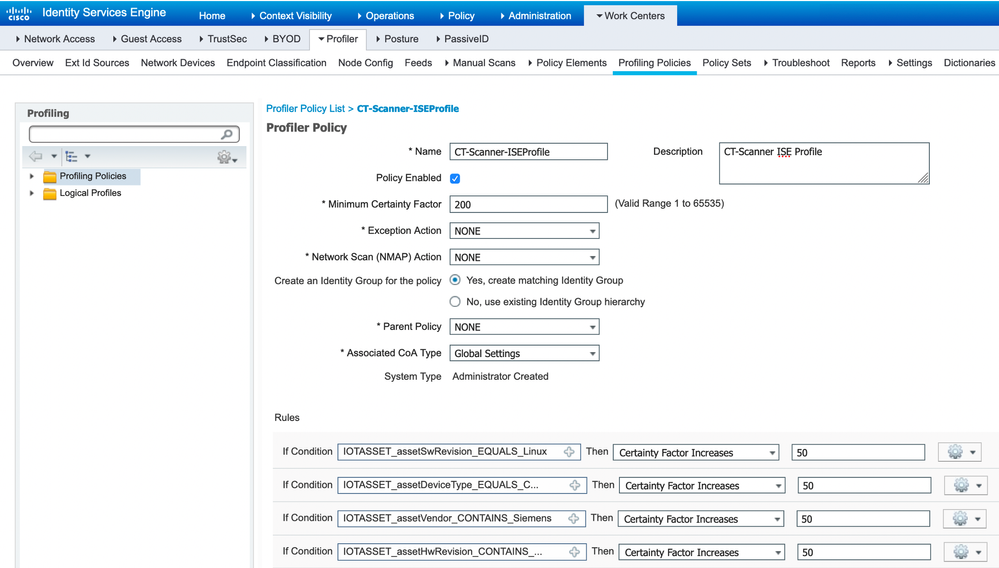
Task: Click plus icon for assetDeviceType_EQUALS condition
Action: pos(575,485)
